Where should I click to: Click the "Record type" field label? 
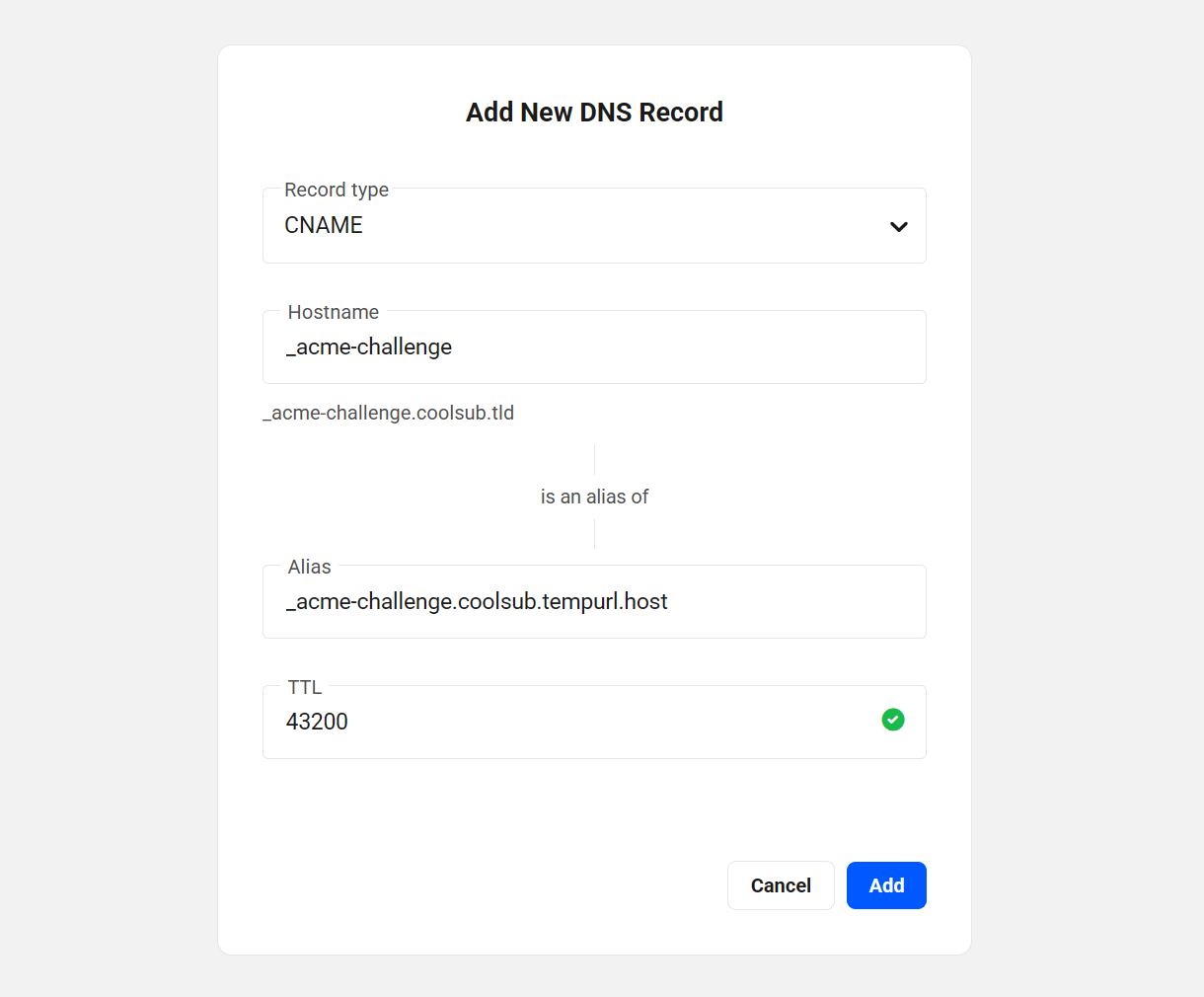337,190
